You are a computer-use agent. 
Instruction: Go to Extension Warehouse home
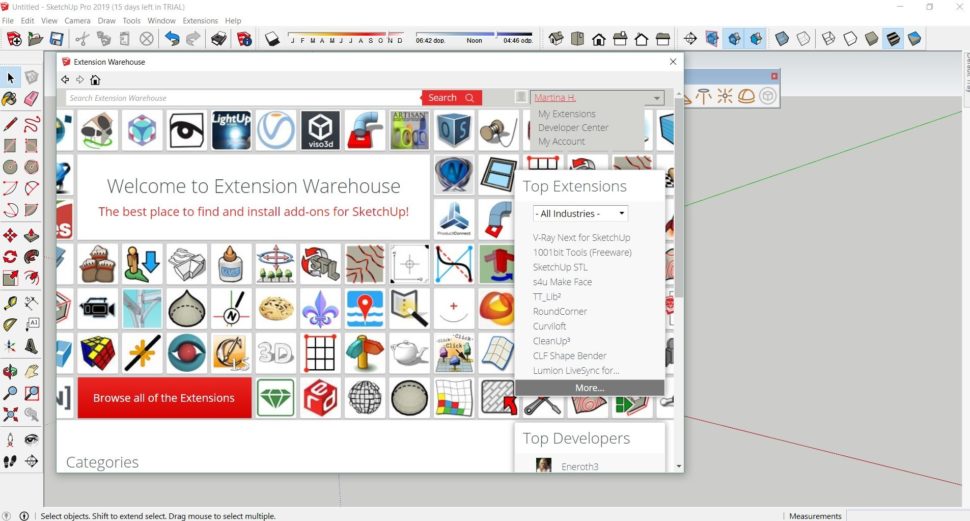pyautogui.click(x=95, y=80)
